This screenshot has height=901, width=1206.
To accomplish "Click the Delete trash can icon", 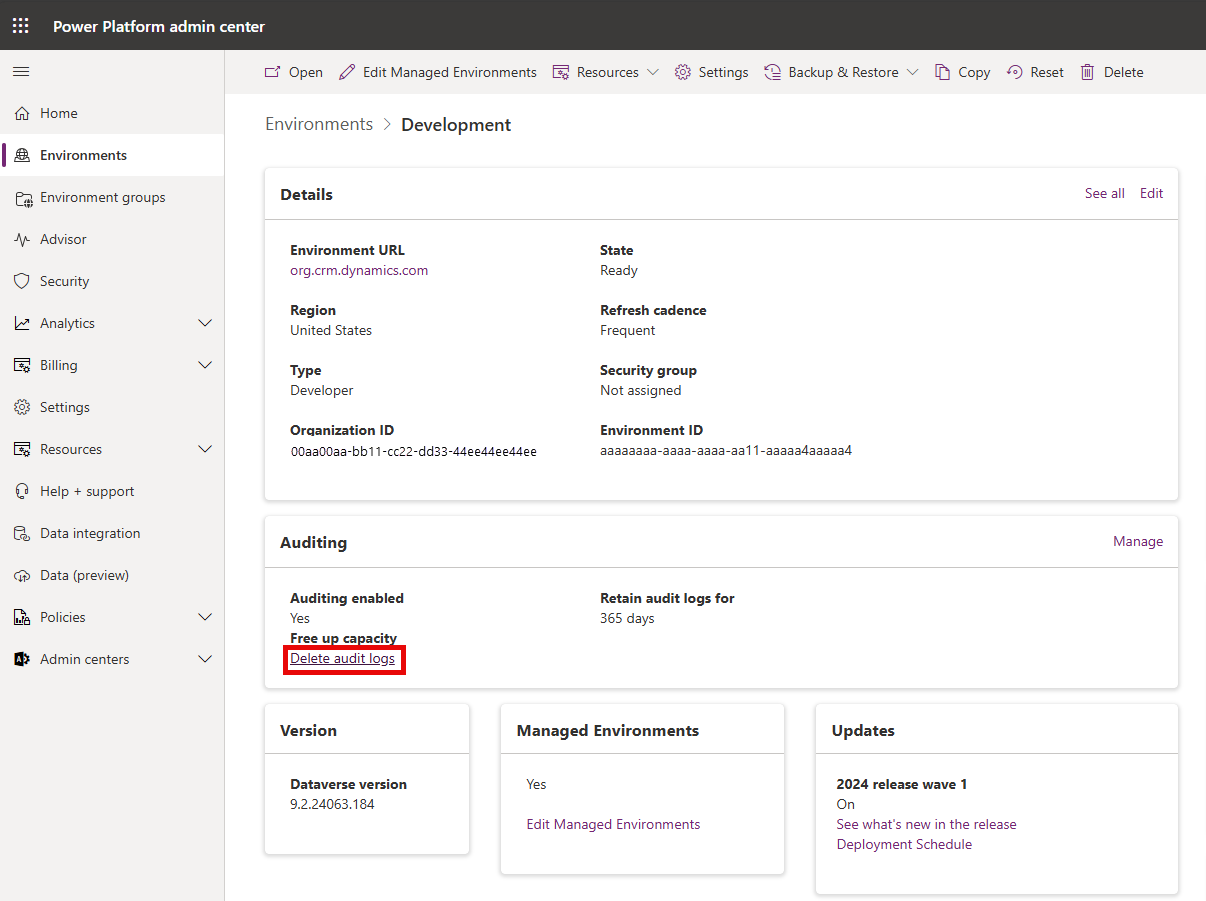I will tap(1087, 72).
